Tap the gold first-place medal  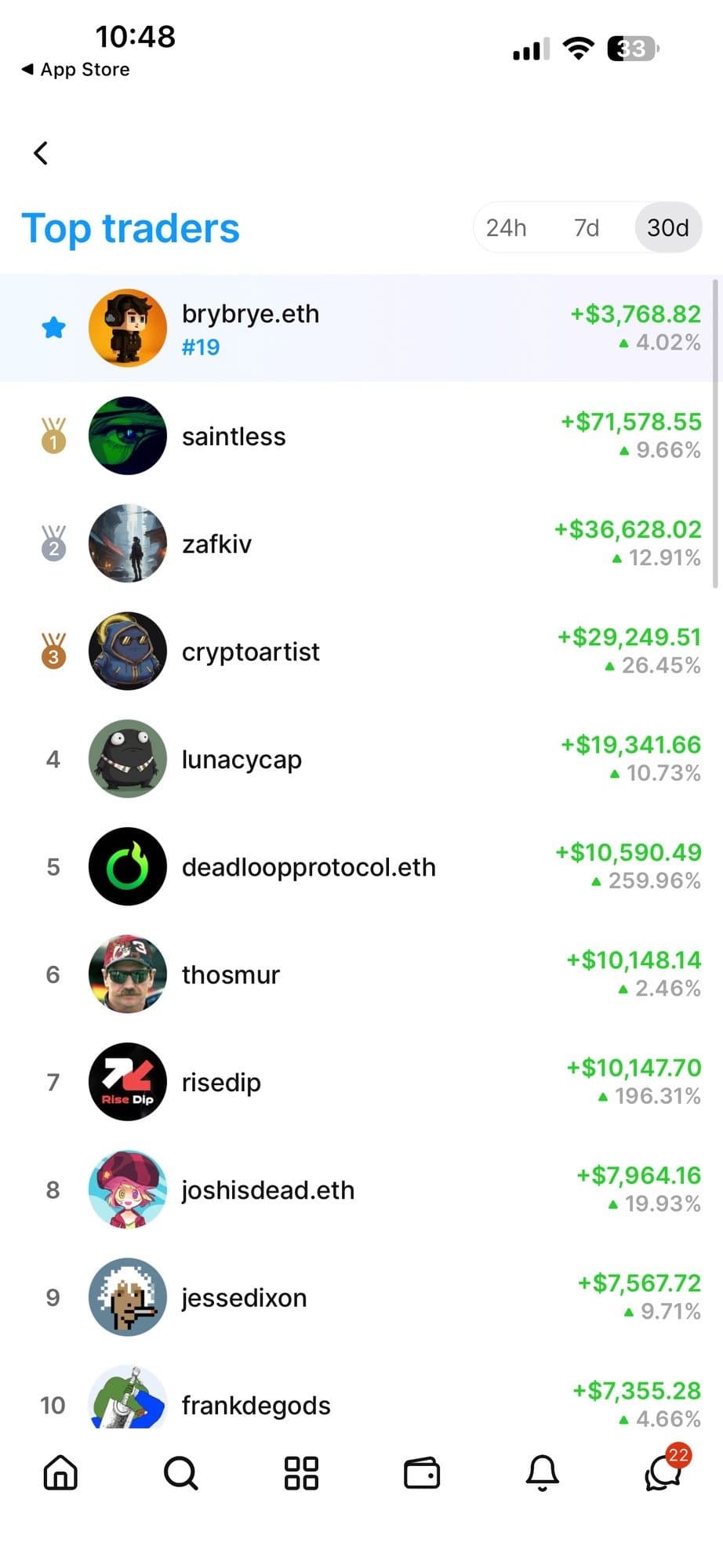(53, 435)
